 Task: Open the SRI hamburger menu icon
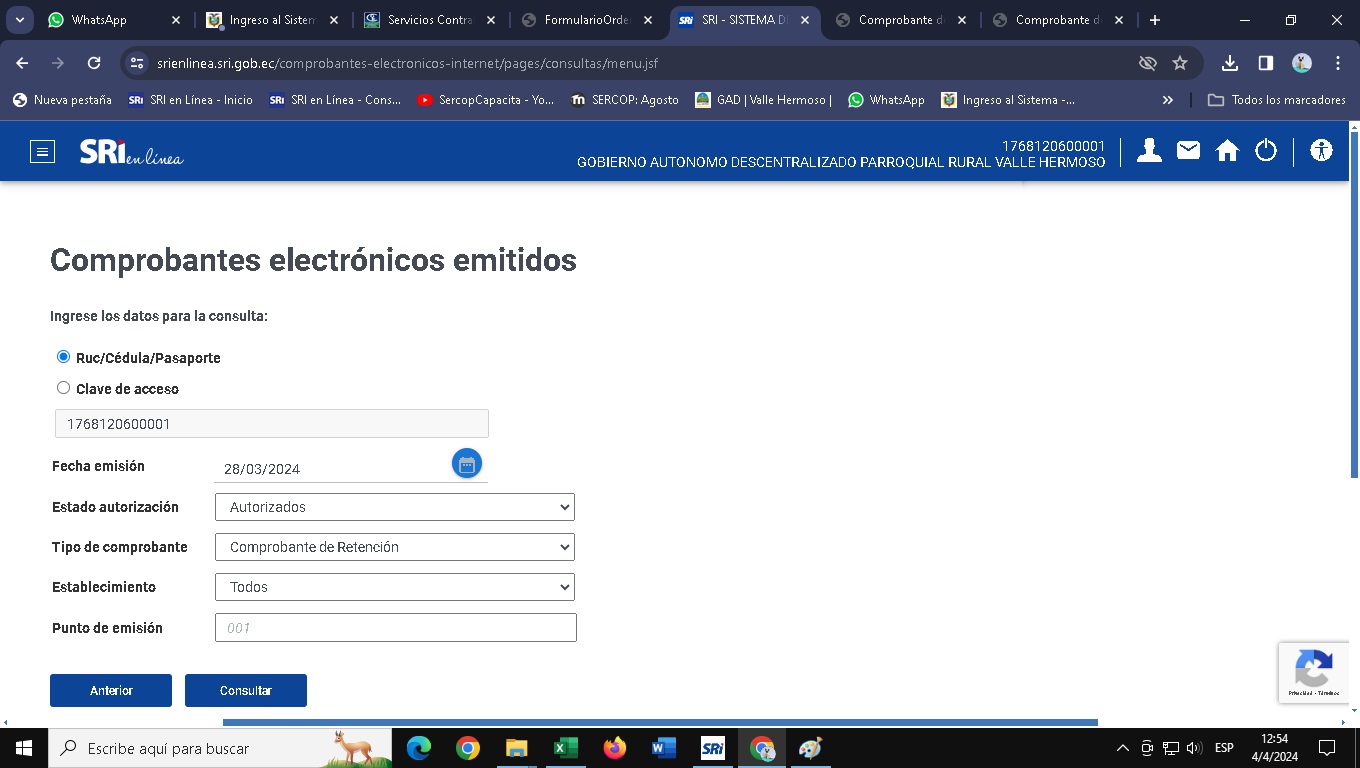tap(42, 152)
